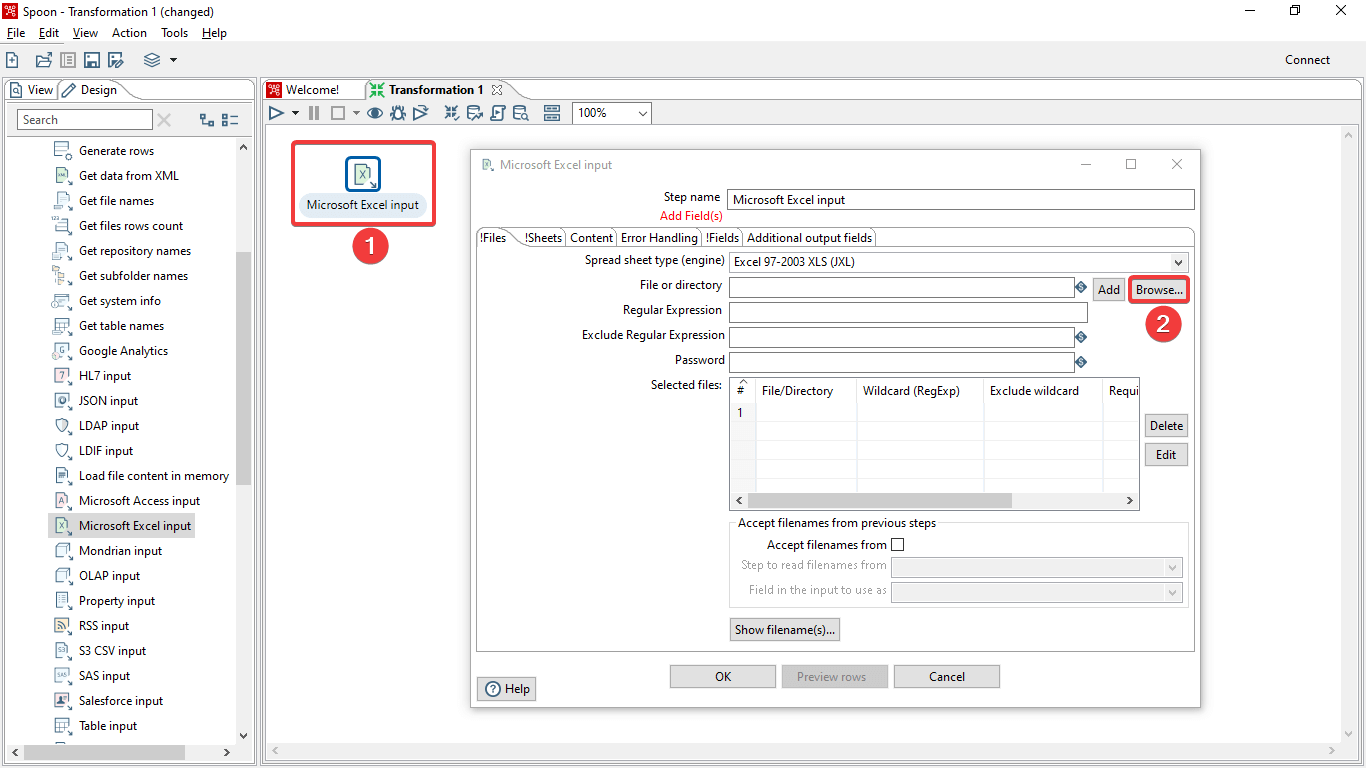
Task: Open the Edit menu
Action: [x=49, y=33]
